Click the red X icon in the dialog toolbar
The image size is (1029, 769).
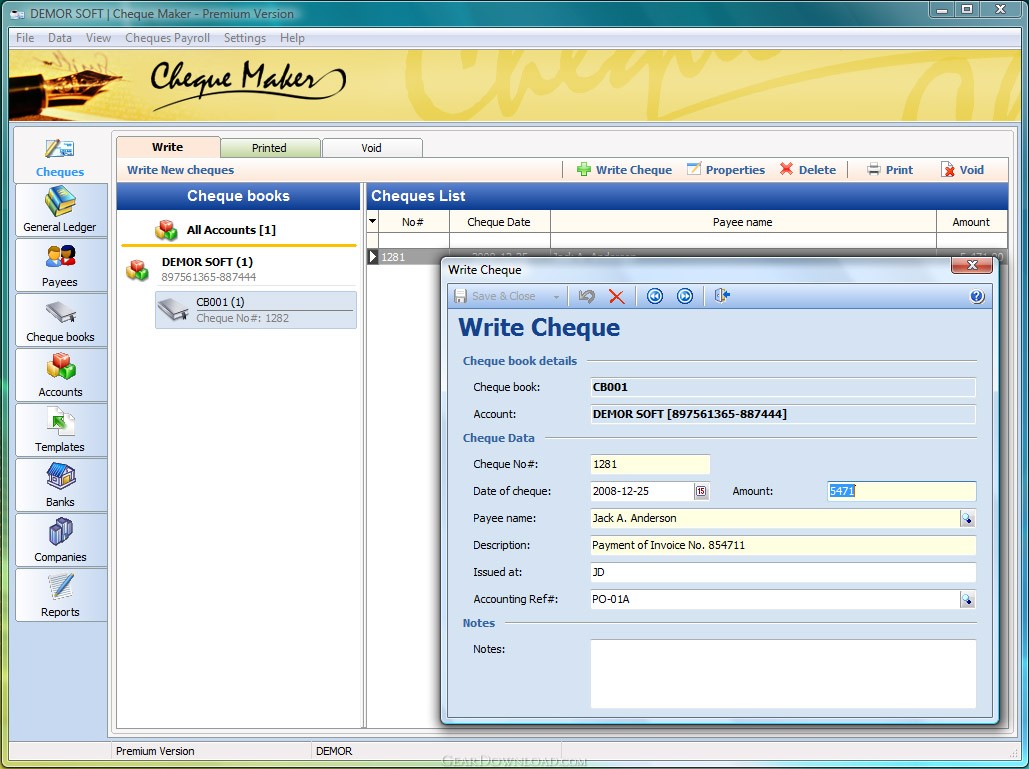(x=616, y=297)
